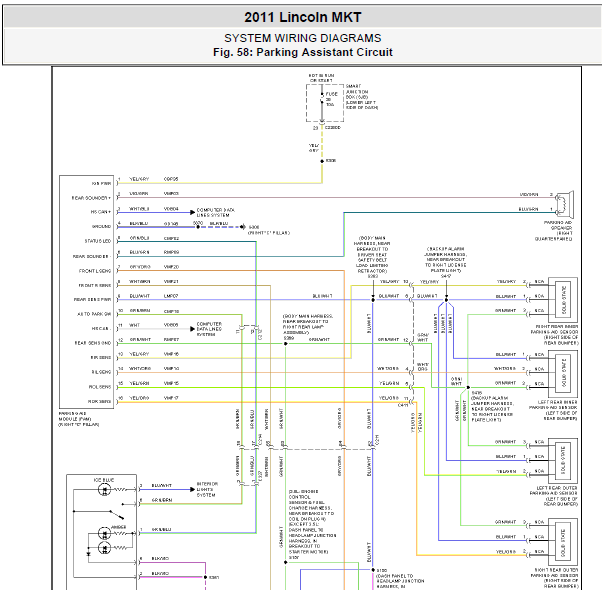Click the ICE BLUE LED symbol
This screenshot has height=590, width=602.
tap(104, 489)
